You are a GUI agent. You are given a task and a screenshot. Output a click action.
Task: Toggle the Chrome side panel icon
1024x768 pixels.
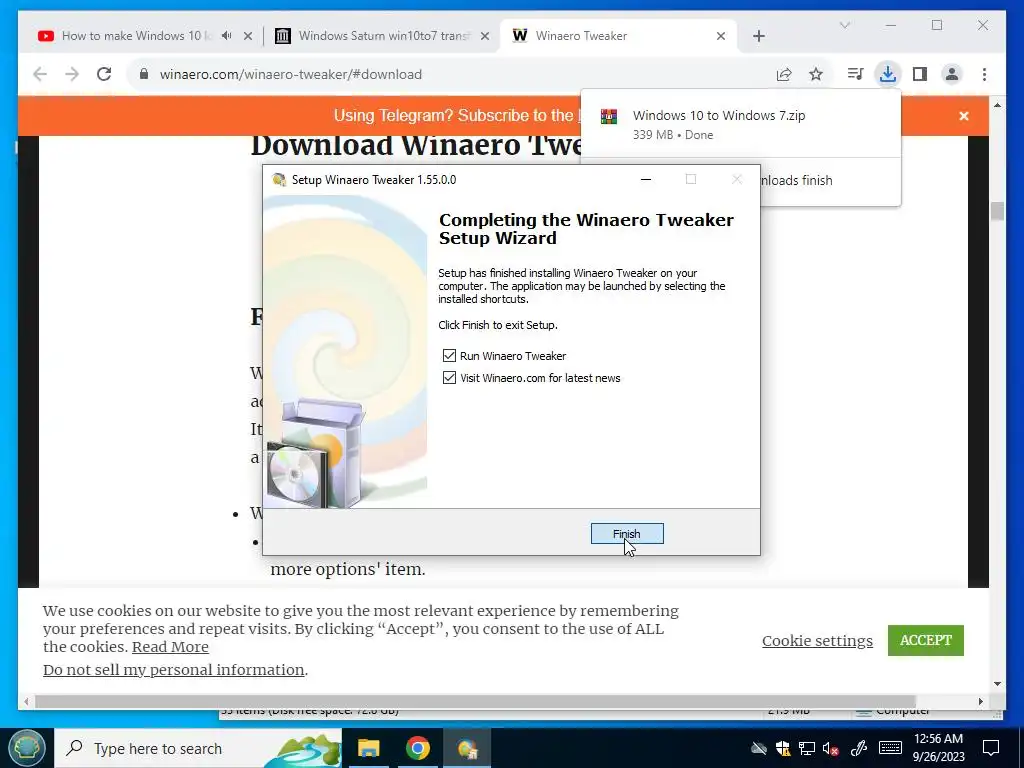(x=920, y=74)
